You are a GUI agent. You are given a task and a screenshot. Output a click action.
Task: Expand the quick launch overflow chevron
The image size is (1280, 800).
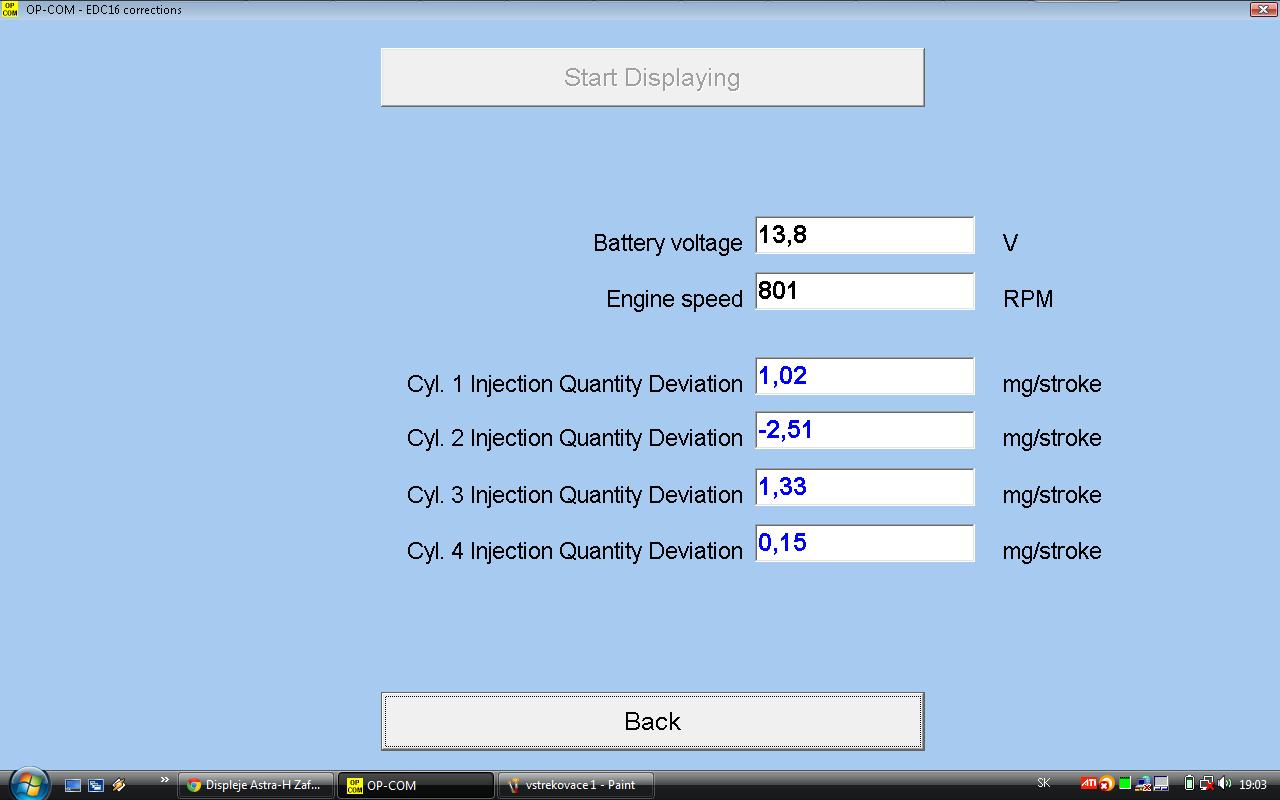click(x=165, y=780)
